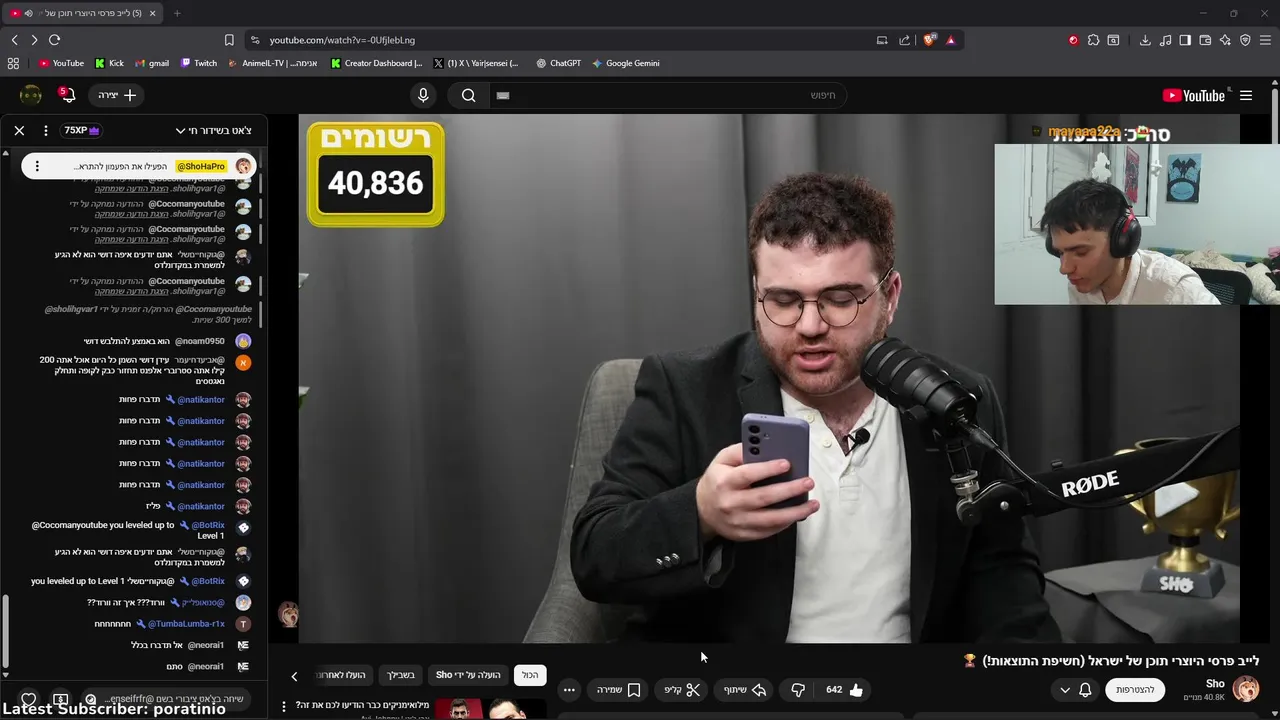Open the gmail bookmark
1280x720 pixels.
(152, 63)
